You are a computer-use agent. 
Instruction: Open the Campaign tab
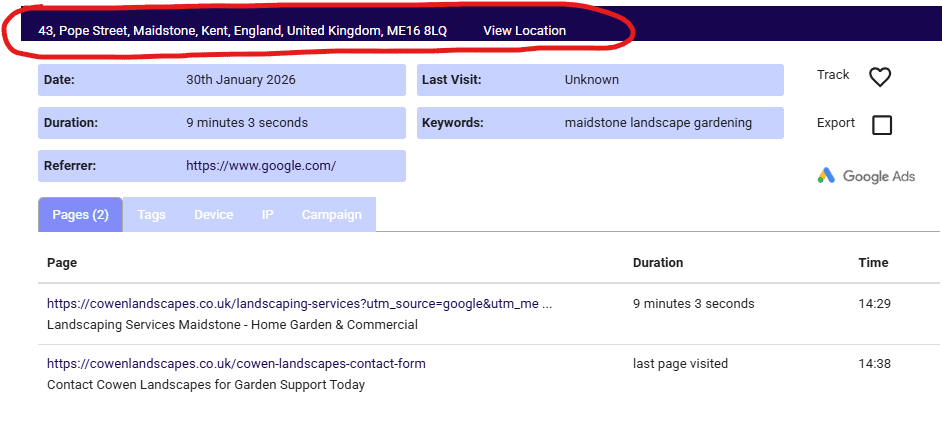coord(331,215)
